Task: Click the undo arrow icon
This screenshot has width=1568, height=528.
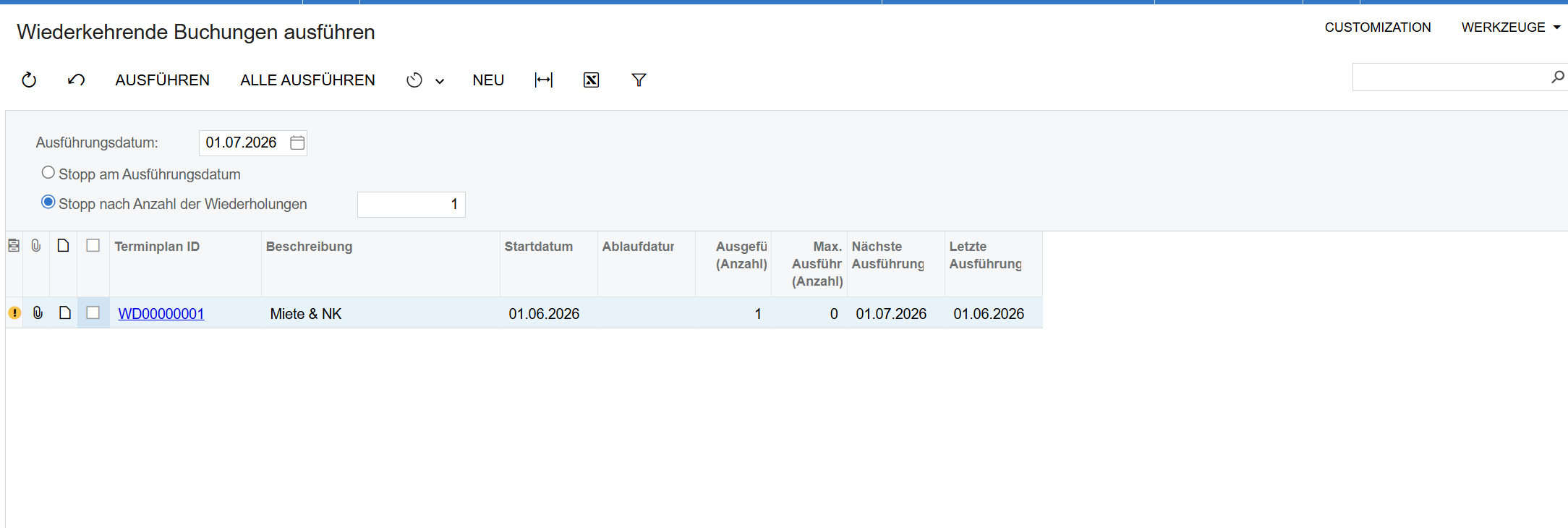Action: [76, 80]
